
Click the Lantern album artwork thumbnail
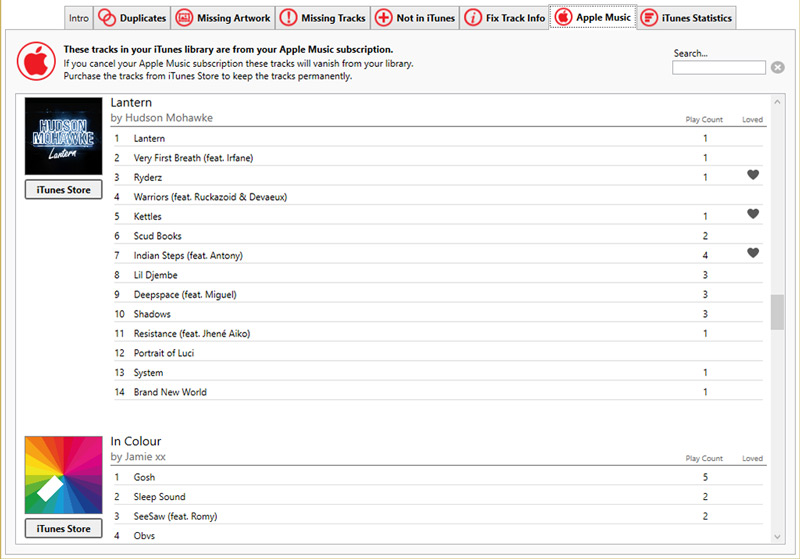(x=63, y=136)
